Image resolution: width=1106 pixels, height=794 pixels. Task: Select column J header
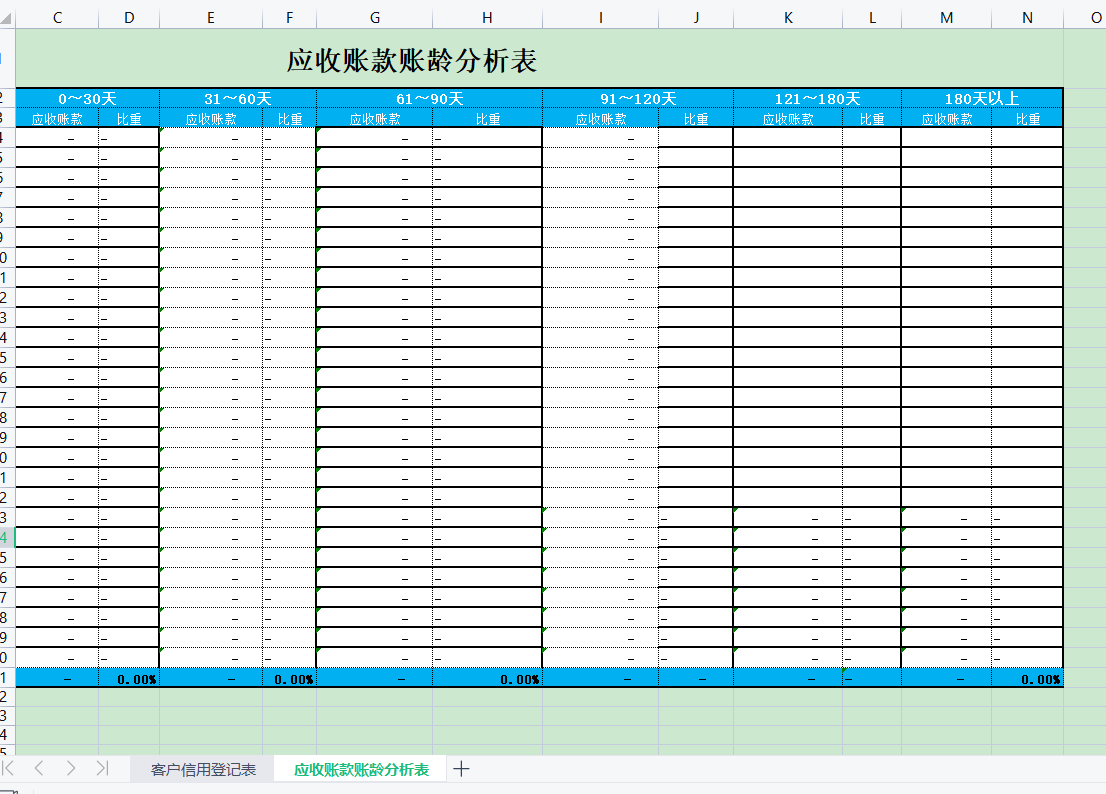tap(696, 18)
